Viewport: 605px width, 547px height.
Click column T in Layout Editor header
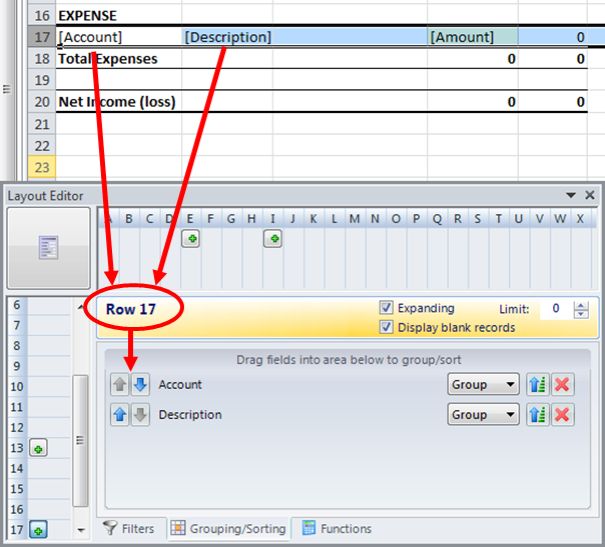pos(499,219)
